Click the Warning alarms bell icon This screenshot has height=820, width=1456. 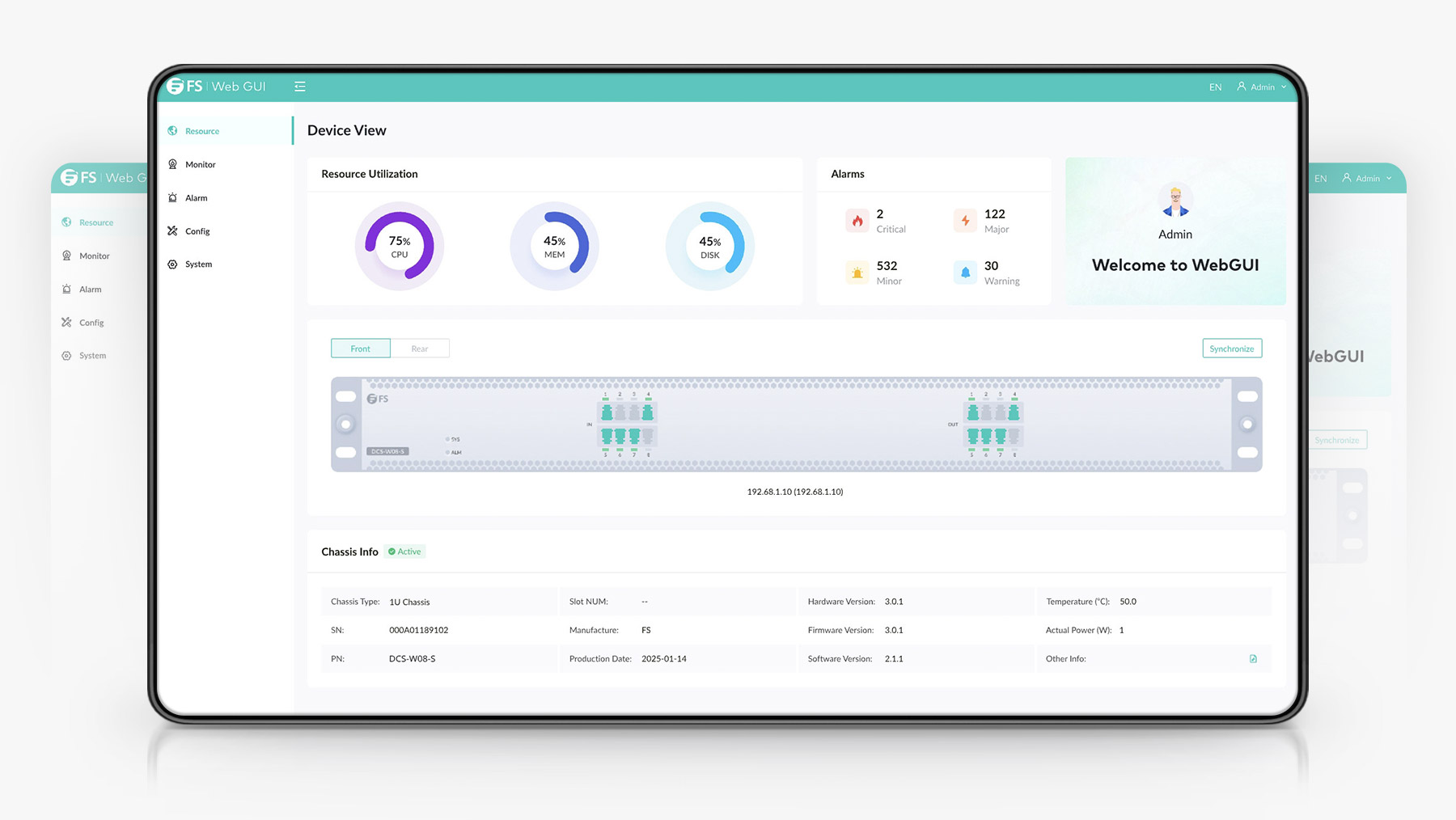tap(965, 273)
